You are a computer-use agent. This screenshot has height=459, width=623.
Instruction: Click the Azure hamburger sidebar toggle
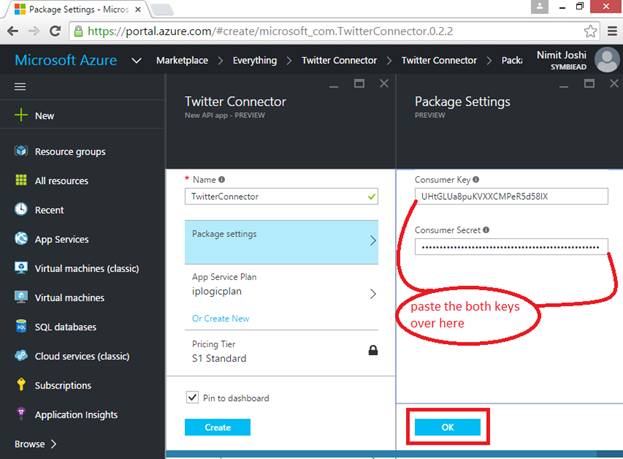point(20,86)
